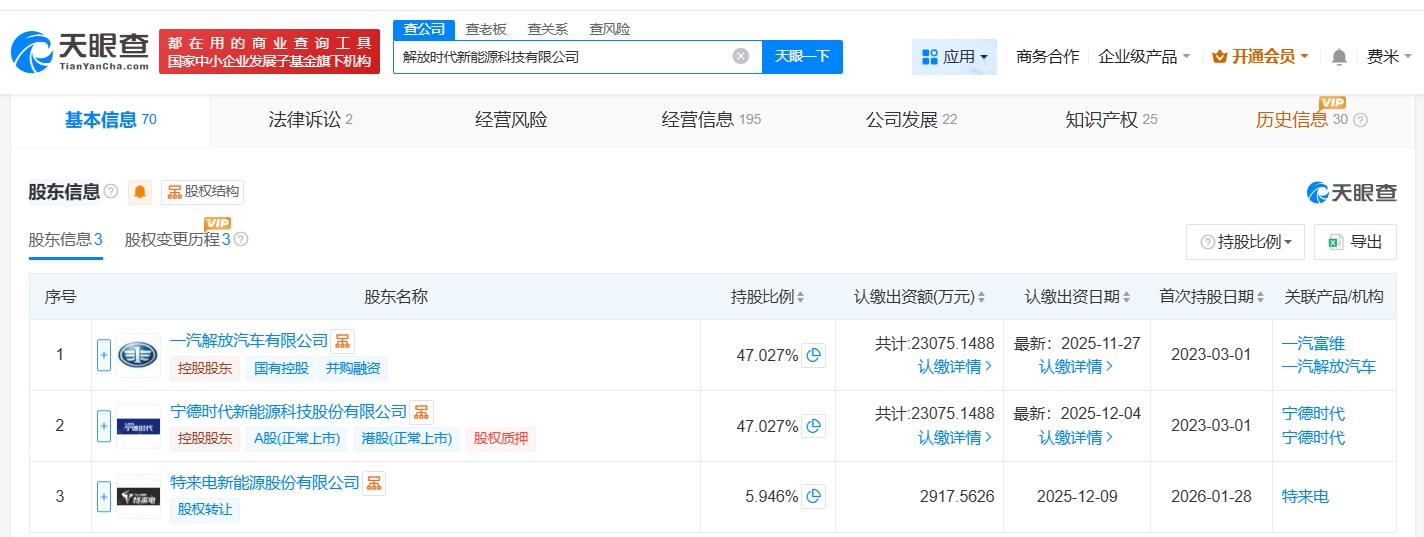
Task: Expand row for 一汽解放汽车有限公司
Action: [x=104, y=355]
